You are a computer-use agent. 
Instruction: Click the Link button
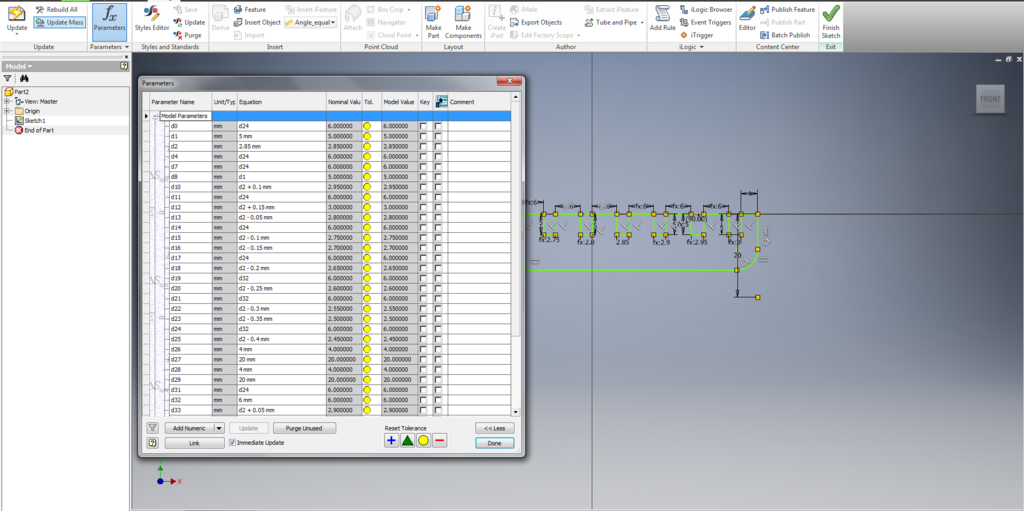coord(194,443)
